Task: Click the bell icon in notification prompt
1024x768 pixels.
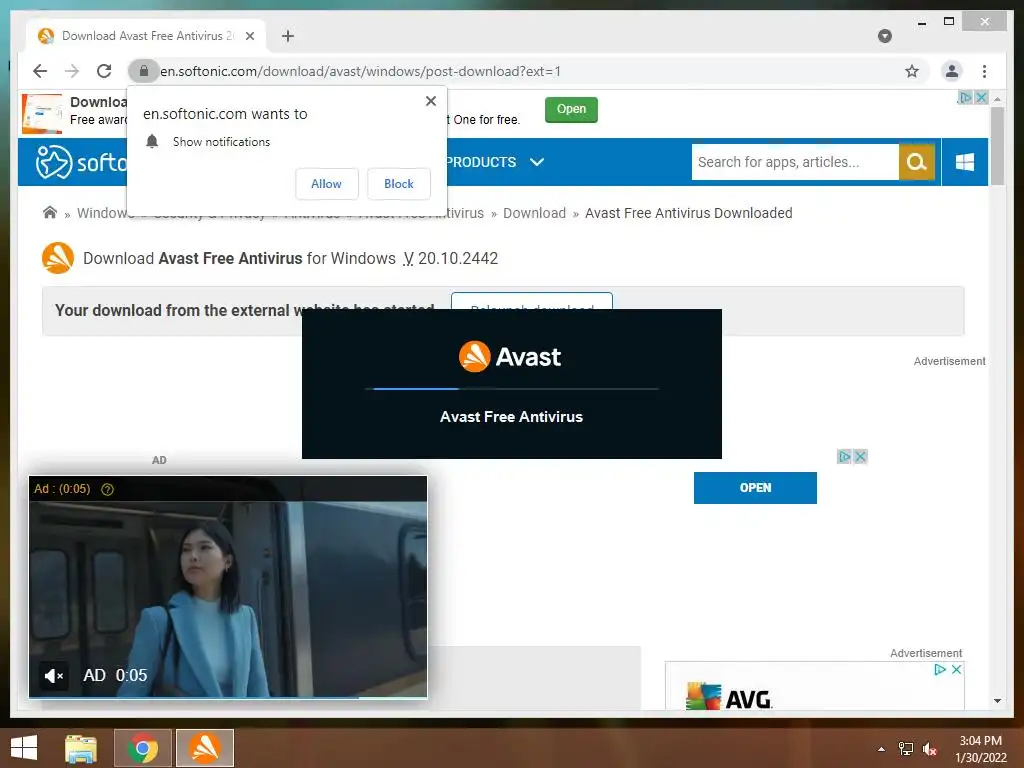Action: (152, 141)
